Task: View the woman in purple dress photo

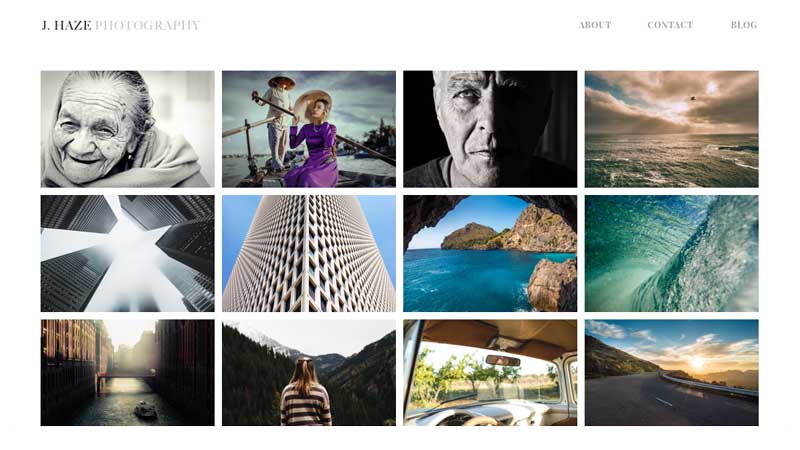Action: coord(309,129)
